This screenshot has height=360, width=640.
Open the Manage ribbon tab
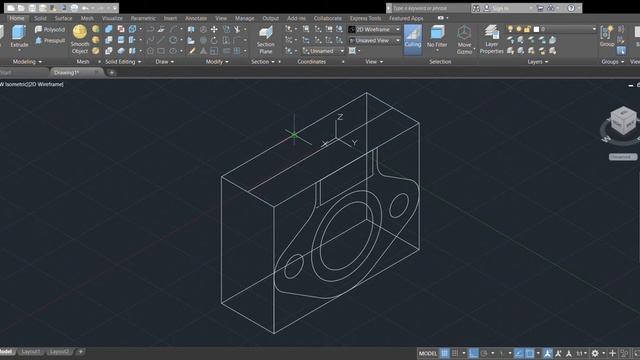point(244,18)
